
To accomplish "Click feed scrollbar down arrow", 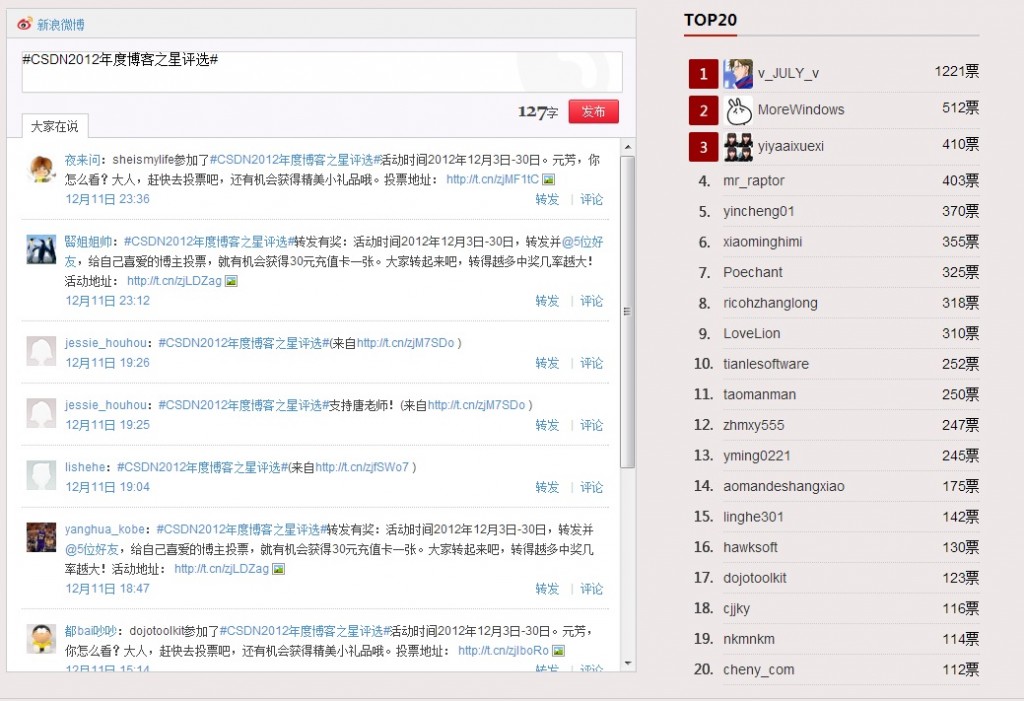I will (627, 662).
